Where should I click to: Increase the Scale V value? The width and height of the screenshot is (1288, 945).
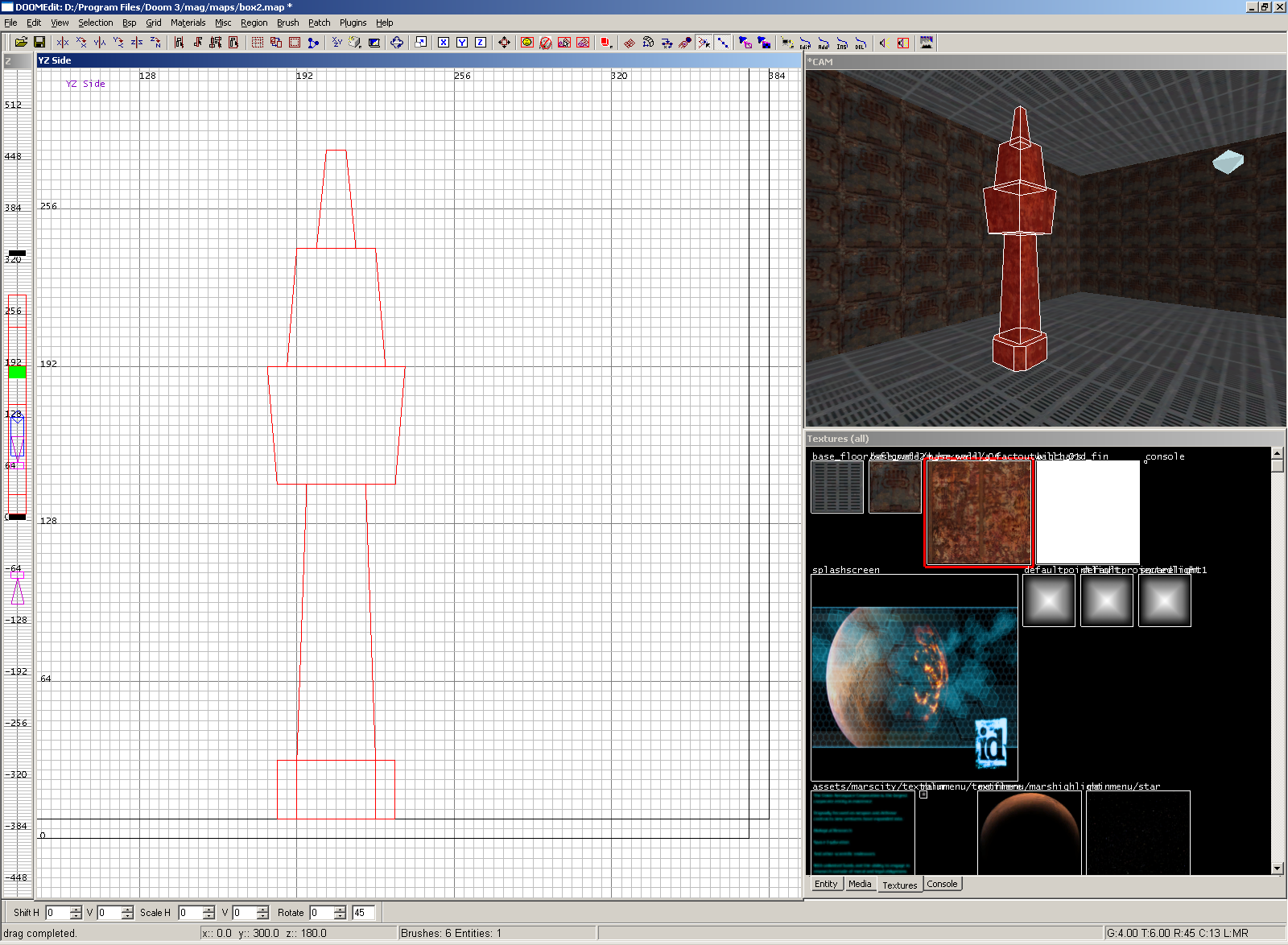point(262,910)
